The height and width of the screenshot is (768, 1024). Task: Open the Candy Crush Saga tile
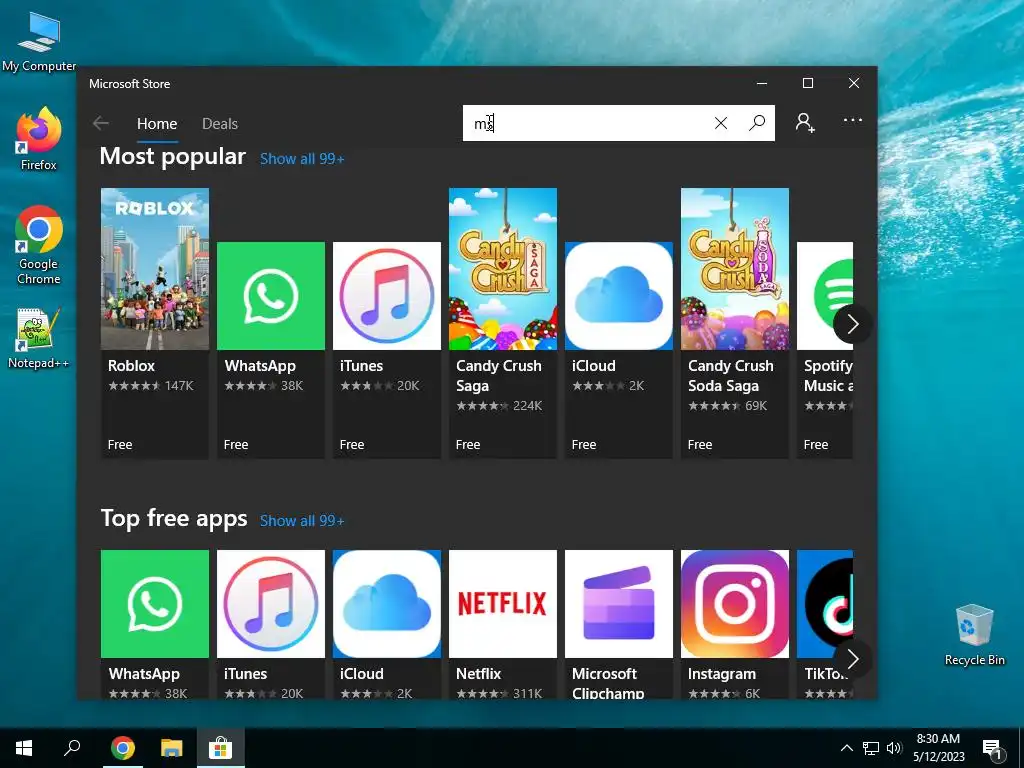click(503, 323)
